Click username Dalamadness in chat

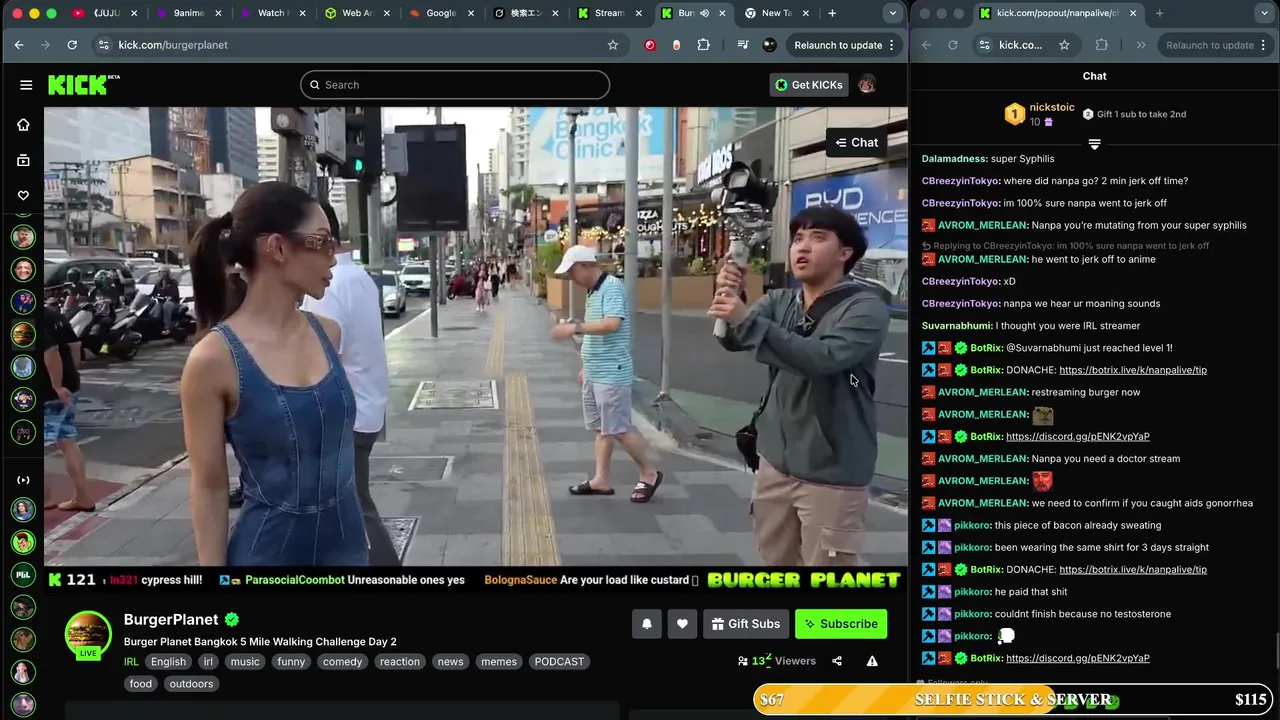[955, 159]
